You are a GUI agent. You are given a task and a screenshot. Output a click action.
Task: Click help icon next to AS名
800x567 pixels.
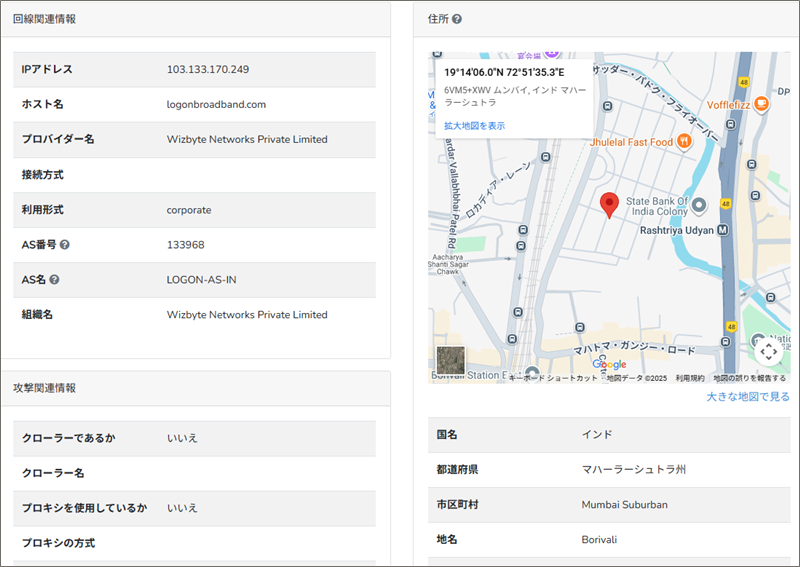[54, 280]
